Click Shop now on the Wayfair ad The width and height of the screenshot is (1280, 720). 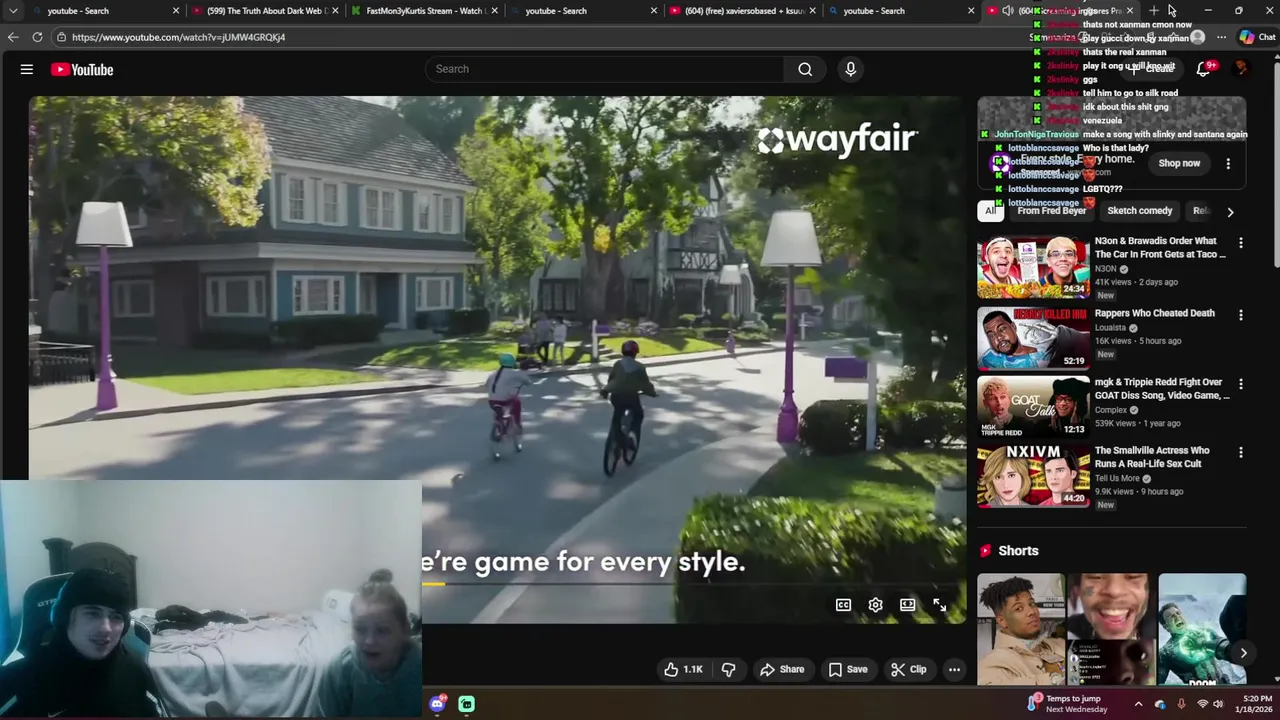tap(1179, 163)
